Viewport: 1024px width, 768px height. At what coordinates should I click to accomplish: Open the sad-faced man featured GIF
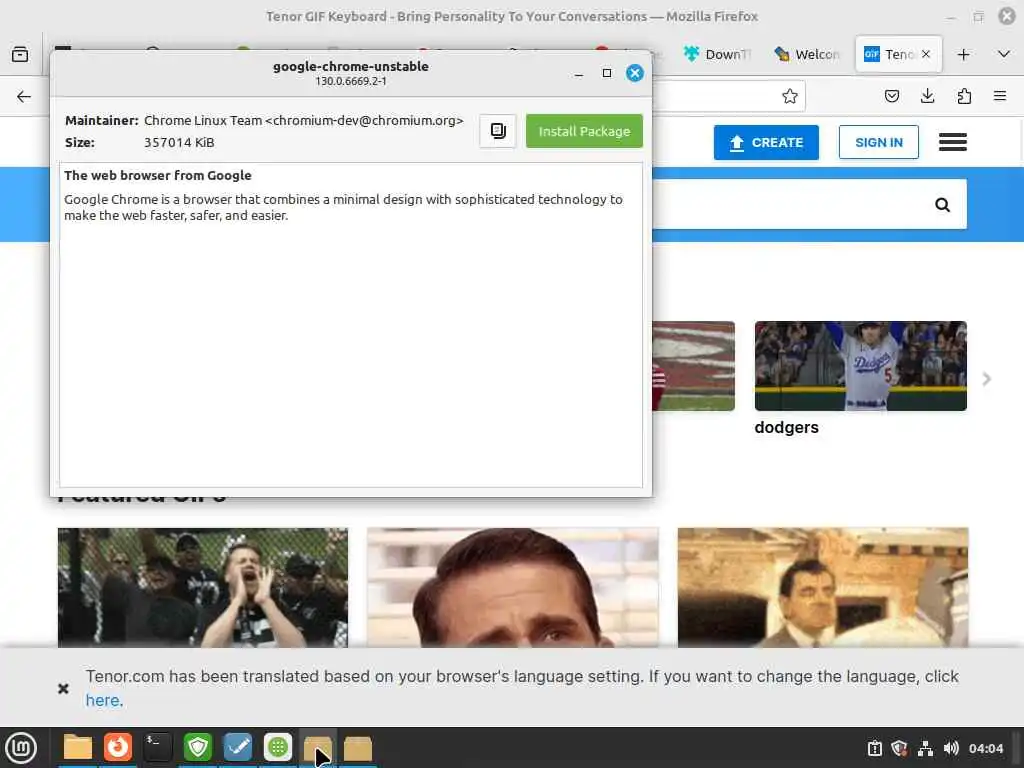click(513, 588)
